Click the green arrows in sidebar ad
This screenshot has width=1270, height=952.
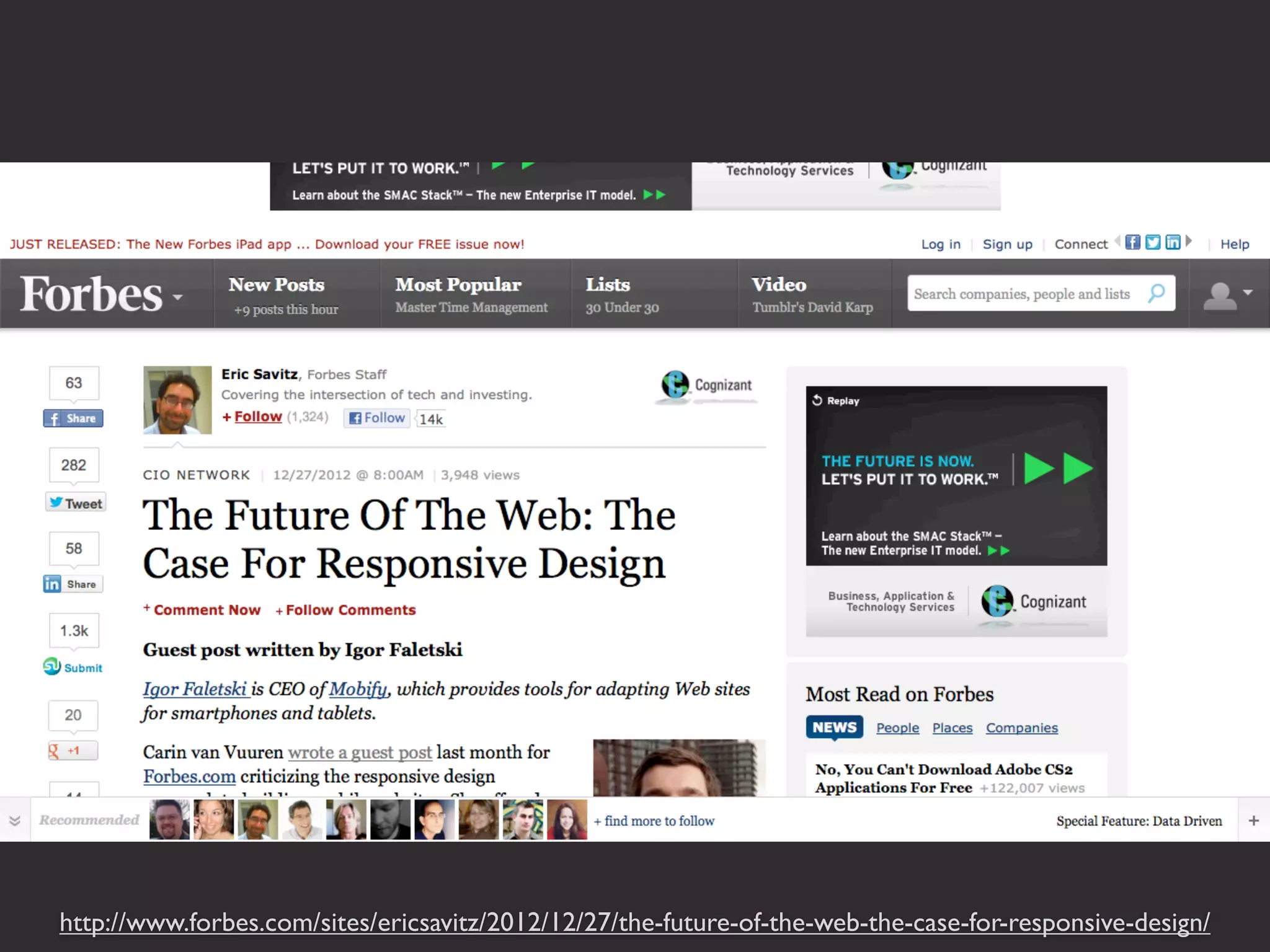tap(1059, 468)
